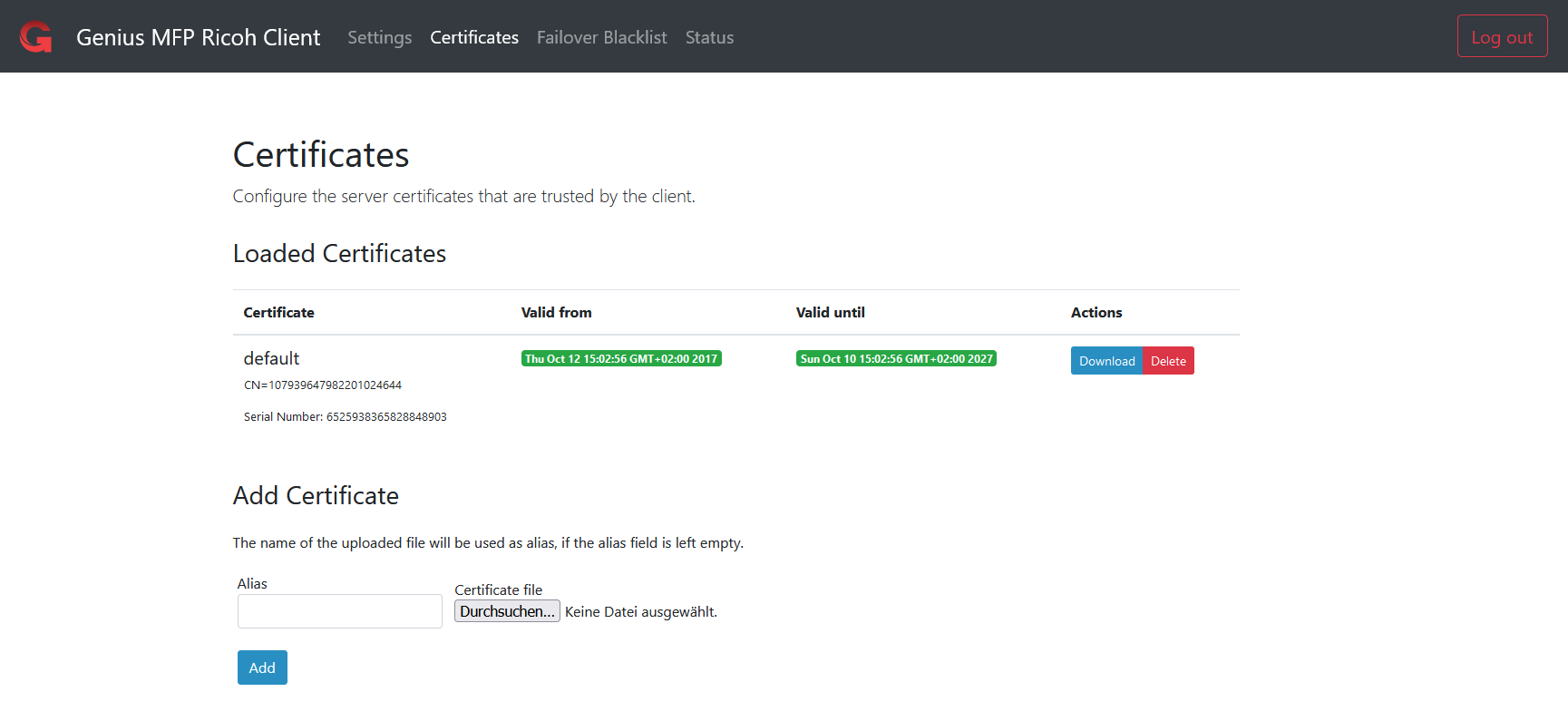Log out of the client
Screen dimensions: 1568x721
click(1502, 36)
